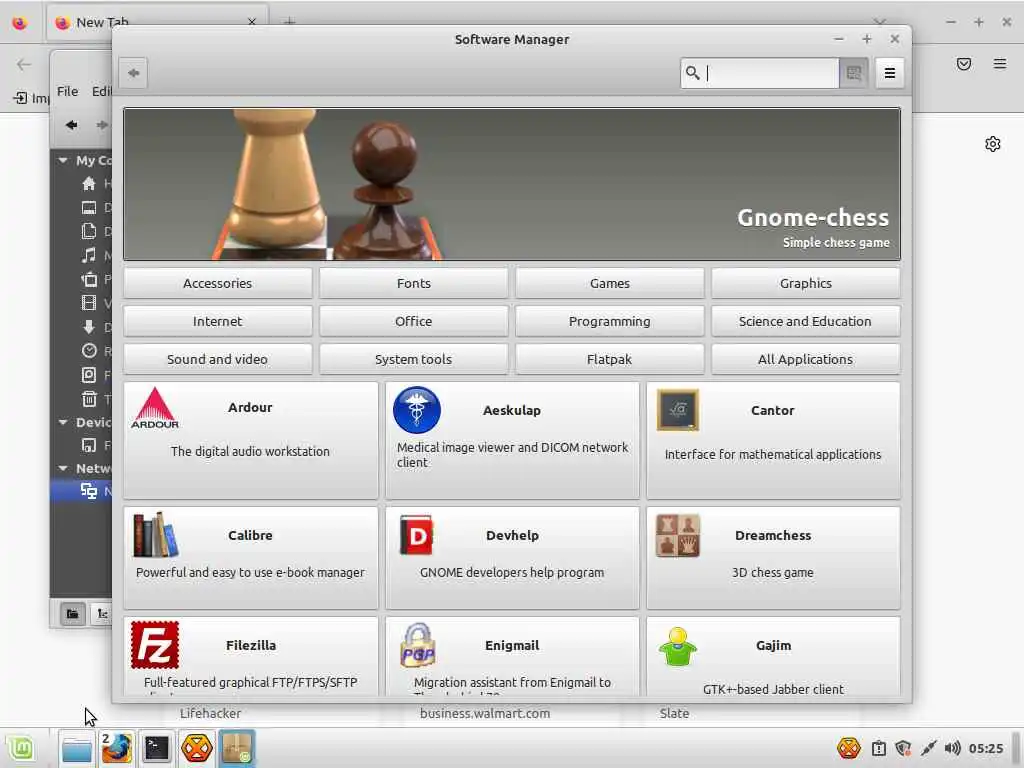Image resolution: width=1024 pixels, height=768 pixels.
Task: Open the Terminal from the taskbar
Action: (x=157, y=748)
